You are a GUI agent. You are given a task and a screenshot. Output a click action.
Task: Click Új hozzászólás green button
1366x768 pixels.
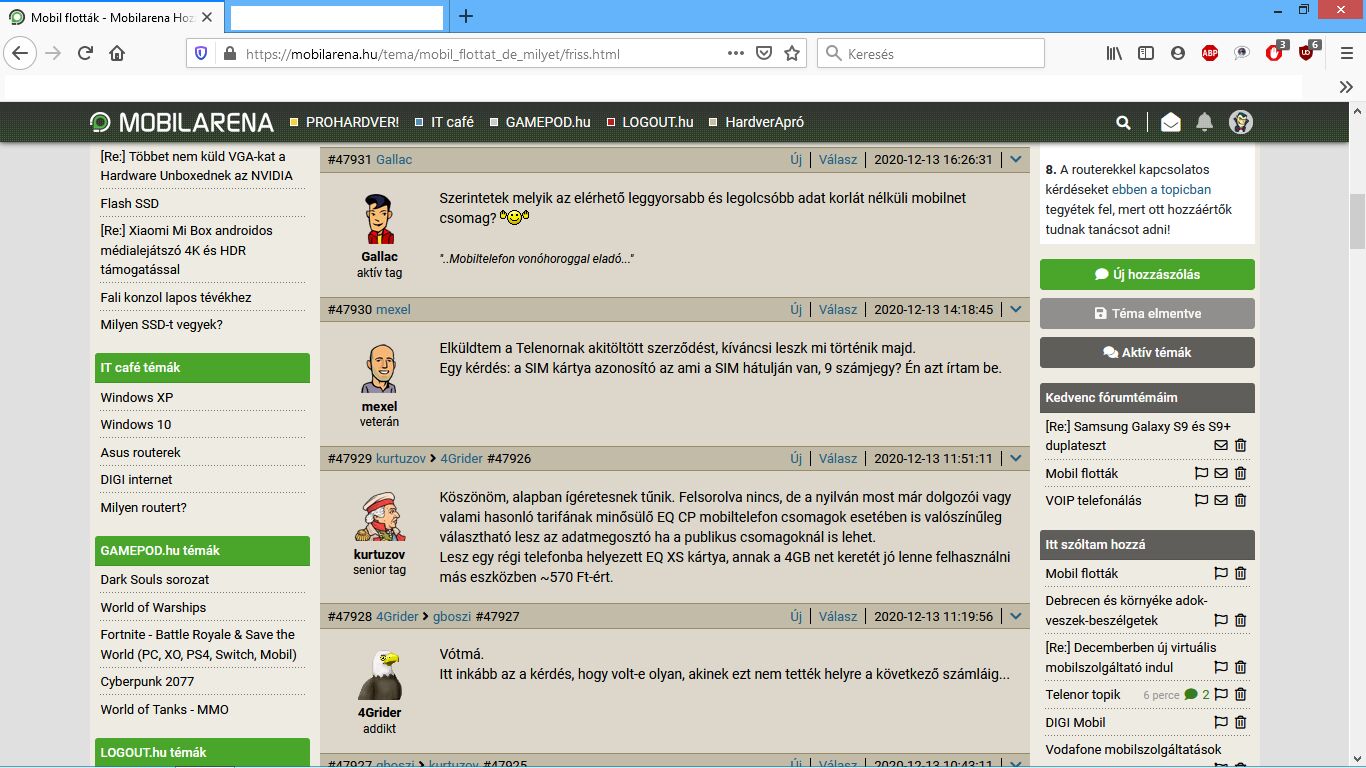click(1147, 274)
